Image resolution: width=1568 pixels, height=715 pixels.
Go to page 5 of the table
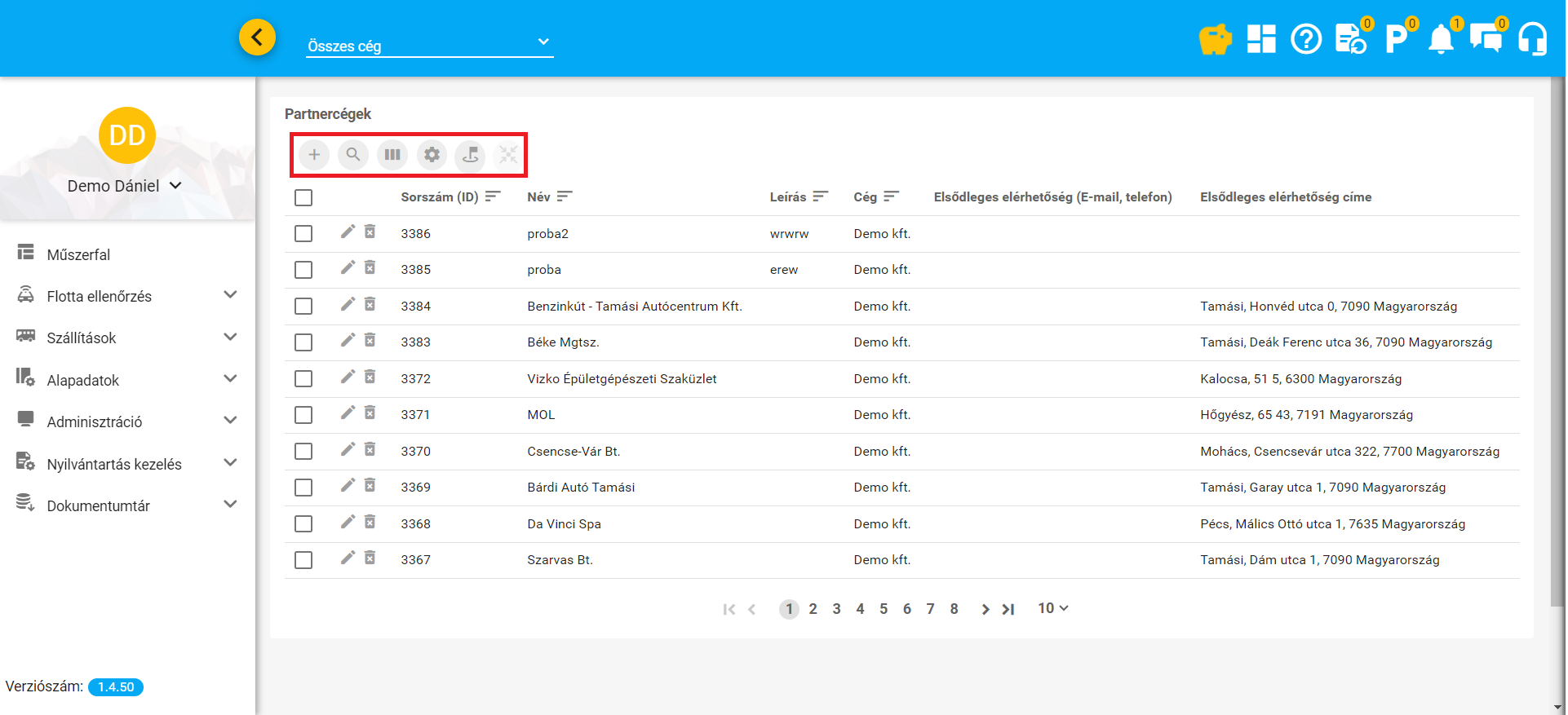pos(884,609)
